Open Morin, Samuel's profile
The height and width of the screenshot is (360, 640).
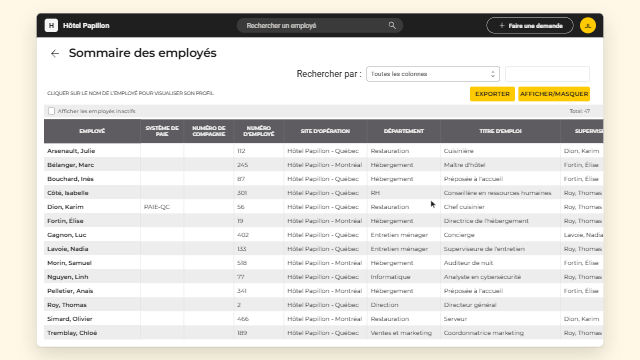click(69, 263)
